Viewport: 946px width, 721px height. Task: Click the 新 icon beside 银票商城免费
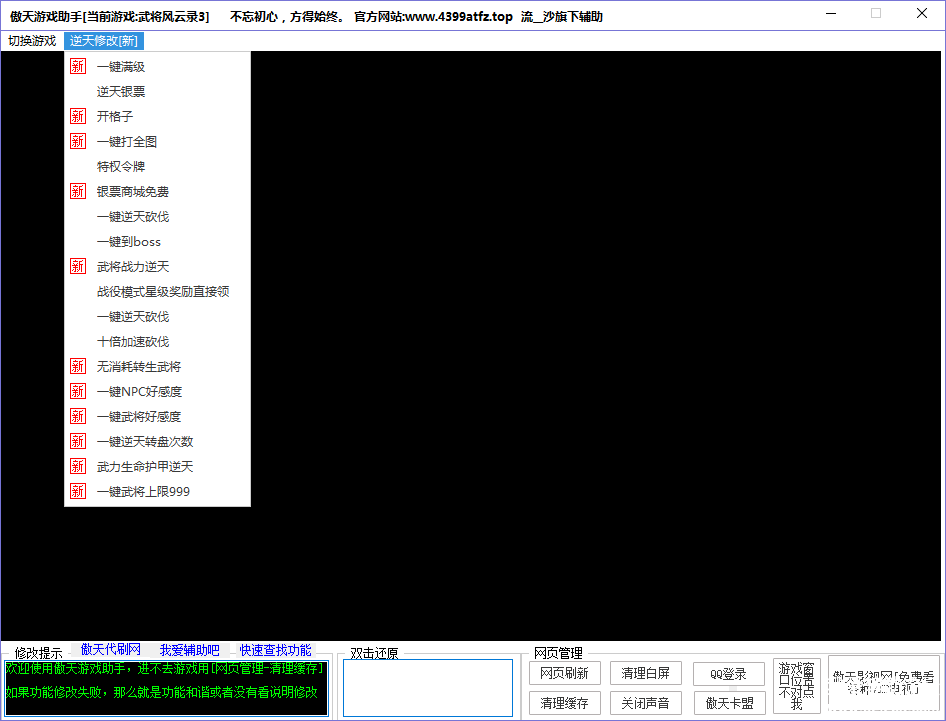click(x=78, y=191)
